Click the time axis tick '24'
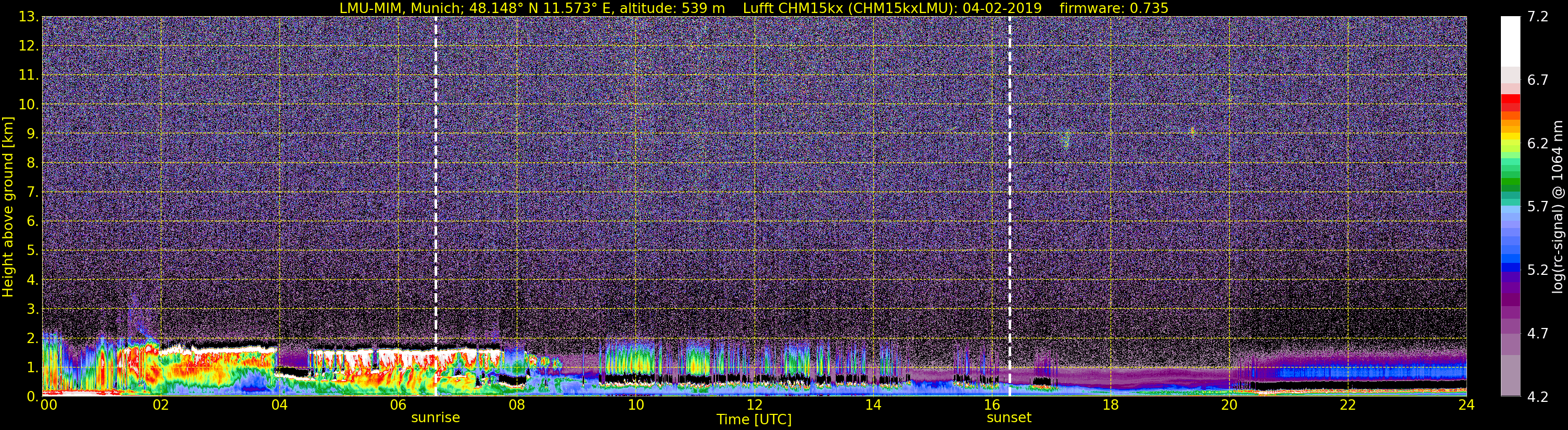 coord(1467,405)
